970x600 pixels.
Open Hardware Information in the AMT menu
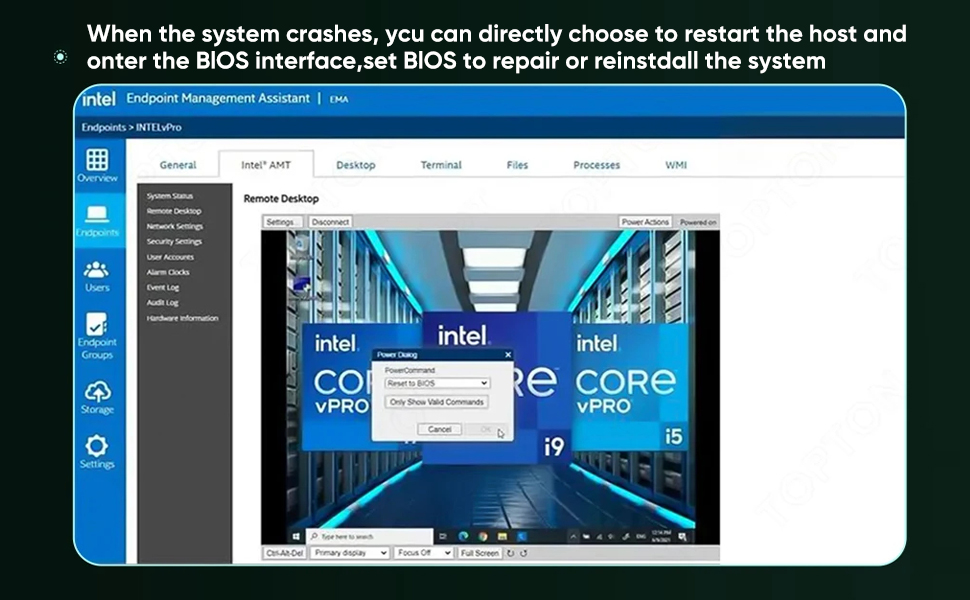click(x=182, y=318)
